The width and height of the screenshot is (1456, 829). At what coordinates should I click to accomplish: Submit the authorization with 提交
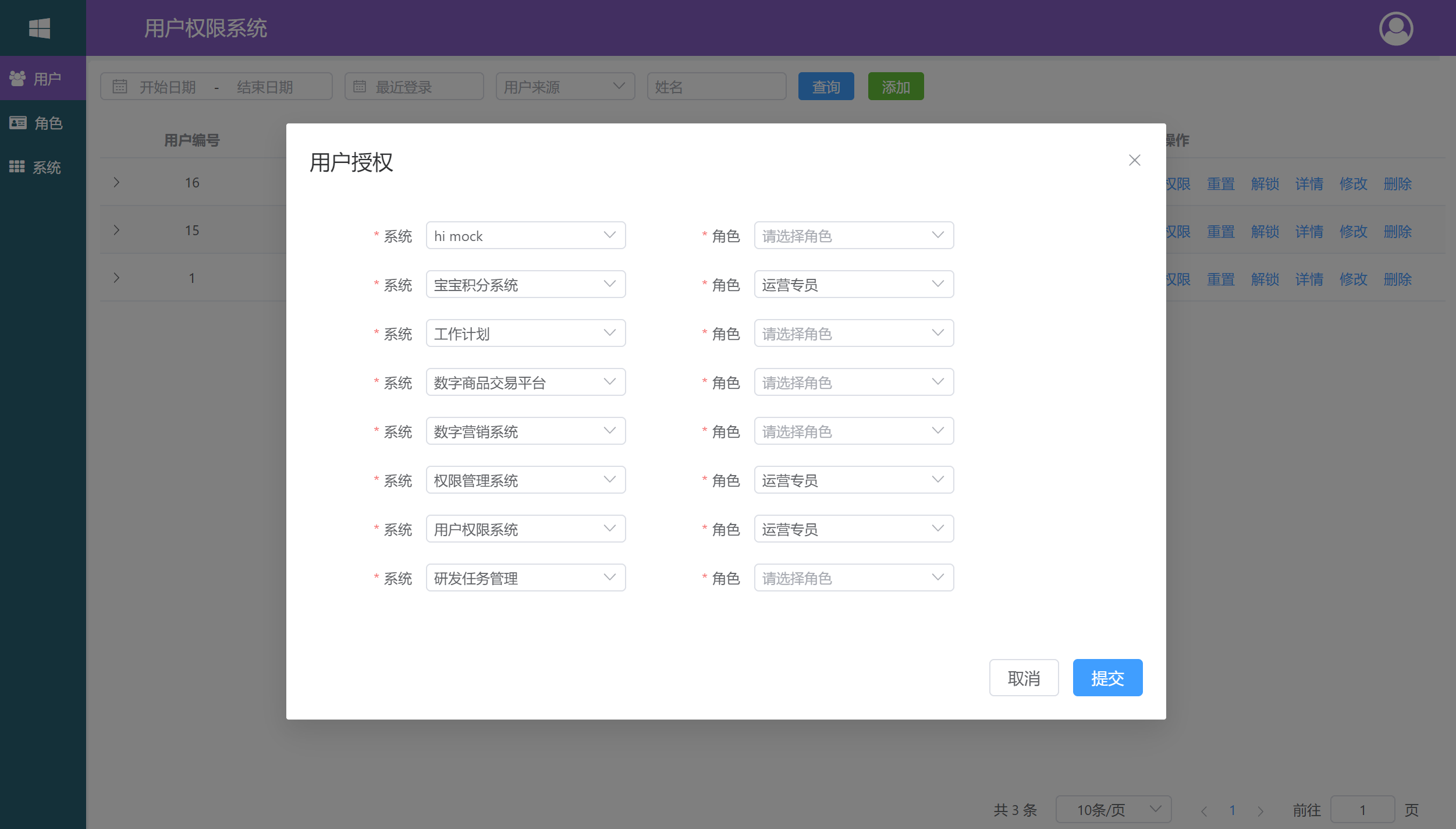pos(1107,678)
